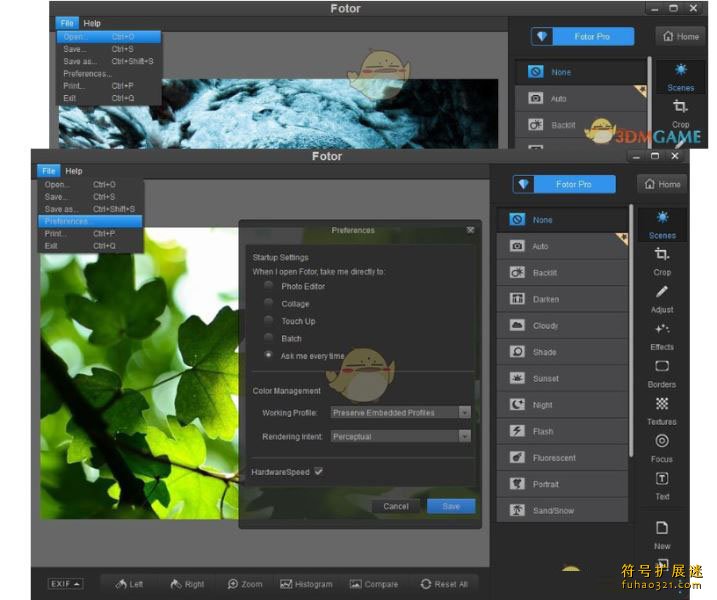Open Help menu in back window
Screen dimensions: 717x600
click(92, 23)
